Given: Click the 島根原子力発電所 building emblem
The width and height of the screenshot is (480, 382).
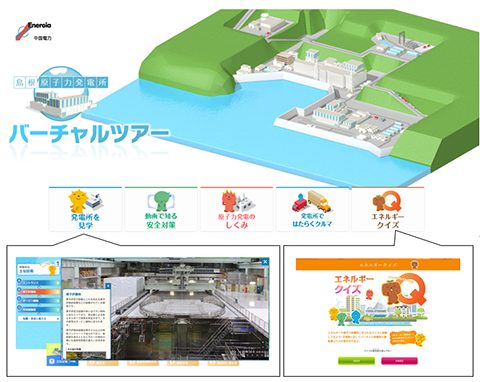Looking at the screenshot, I should tap(61, 93).
